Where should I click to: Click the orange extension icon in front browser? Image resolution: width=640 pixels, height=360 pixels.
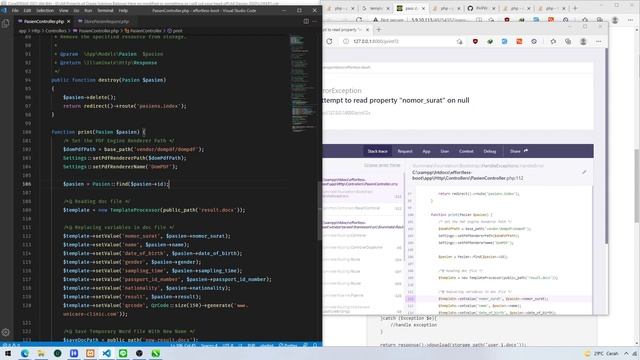pyautogui.click(x=519, y=41)
